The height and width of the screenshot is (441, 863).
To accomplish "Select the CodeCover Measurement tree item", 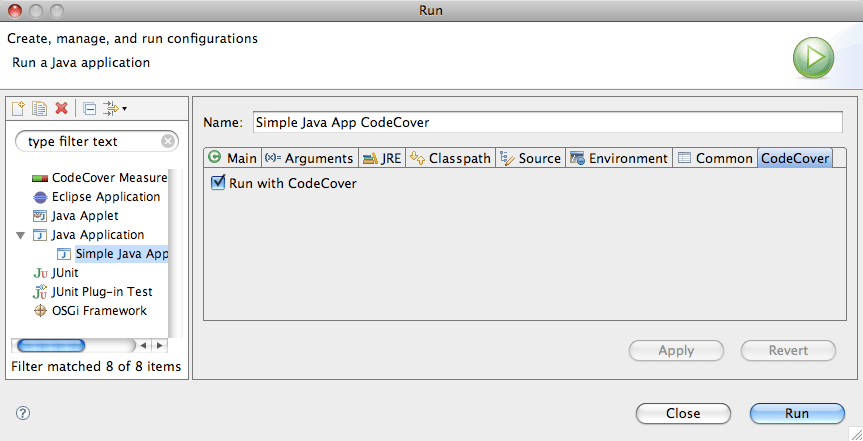I will tap(100, 178).
